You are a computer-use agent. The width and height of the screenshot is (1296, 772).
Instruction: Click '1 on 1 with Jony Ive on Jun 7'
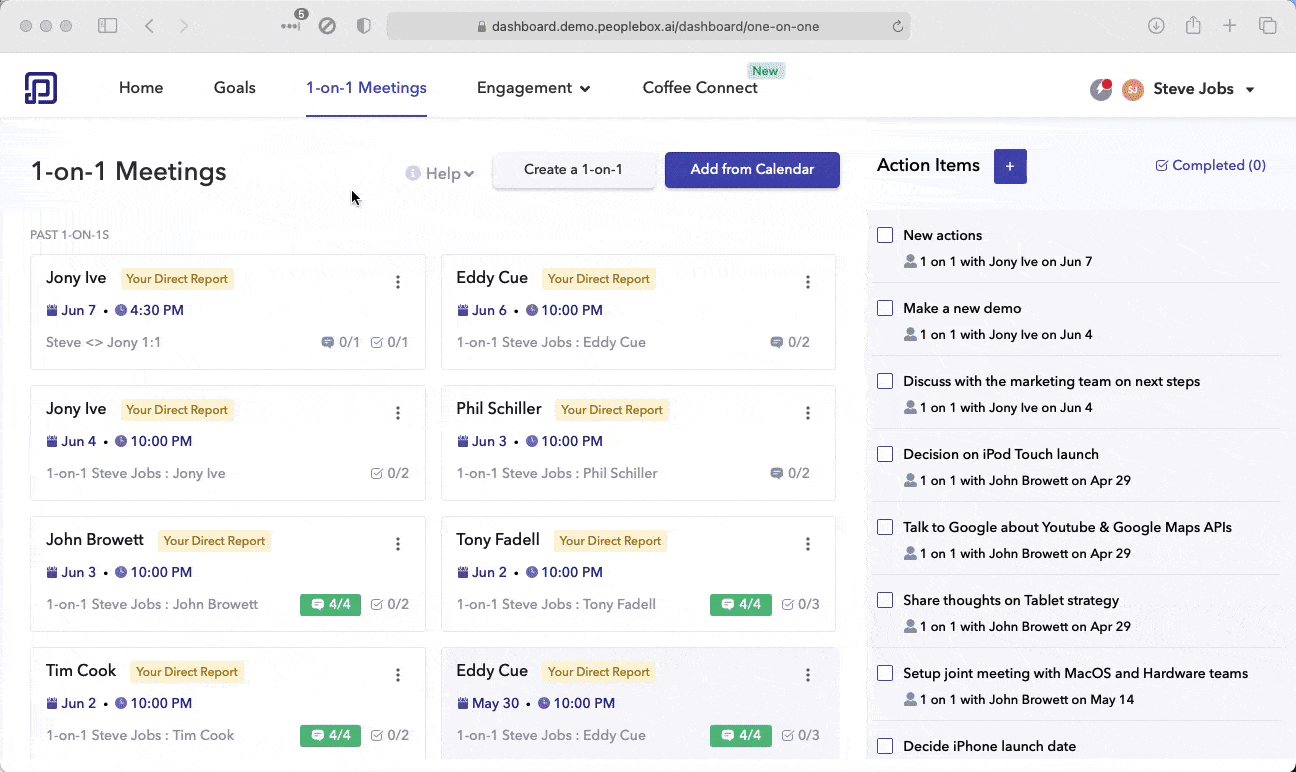click(1006, 262)
